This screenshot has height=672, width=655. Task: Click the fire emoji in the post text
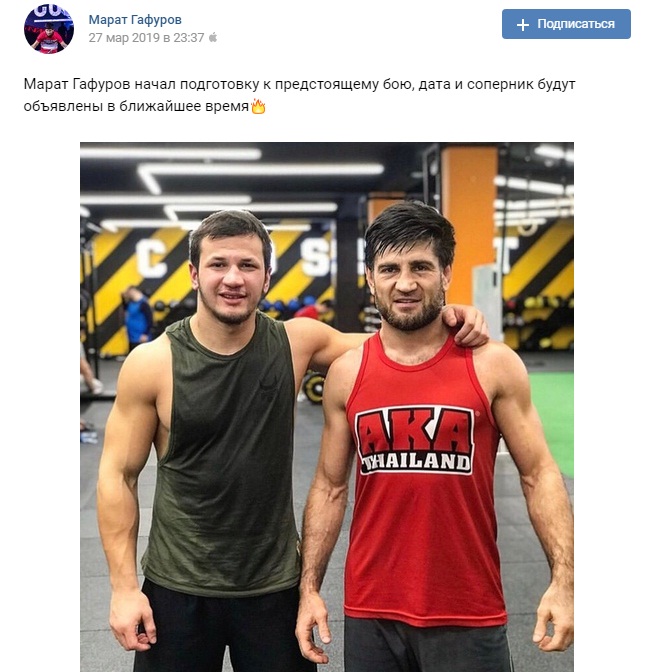click(x=258, y=106)
